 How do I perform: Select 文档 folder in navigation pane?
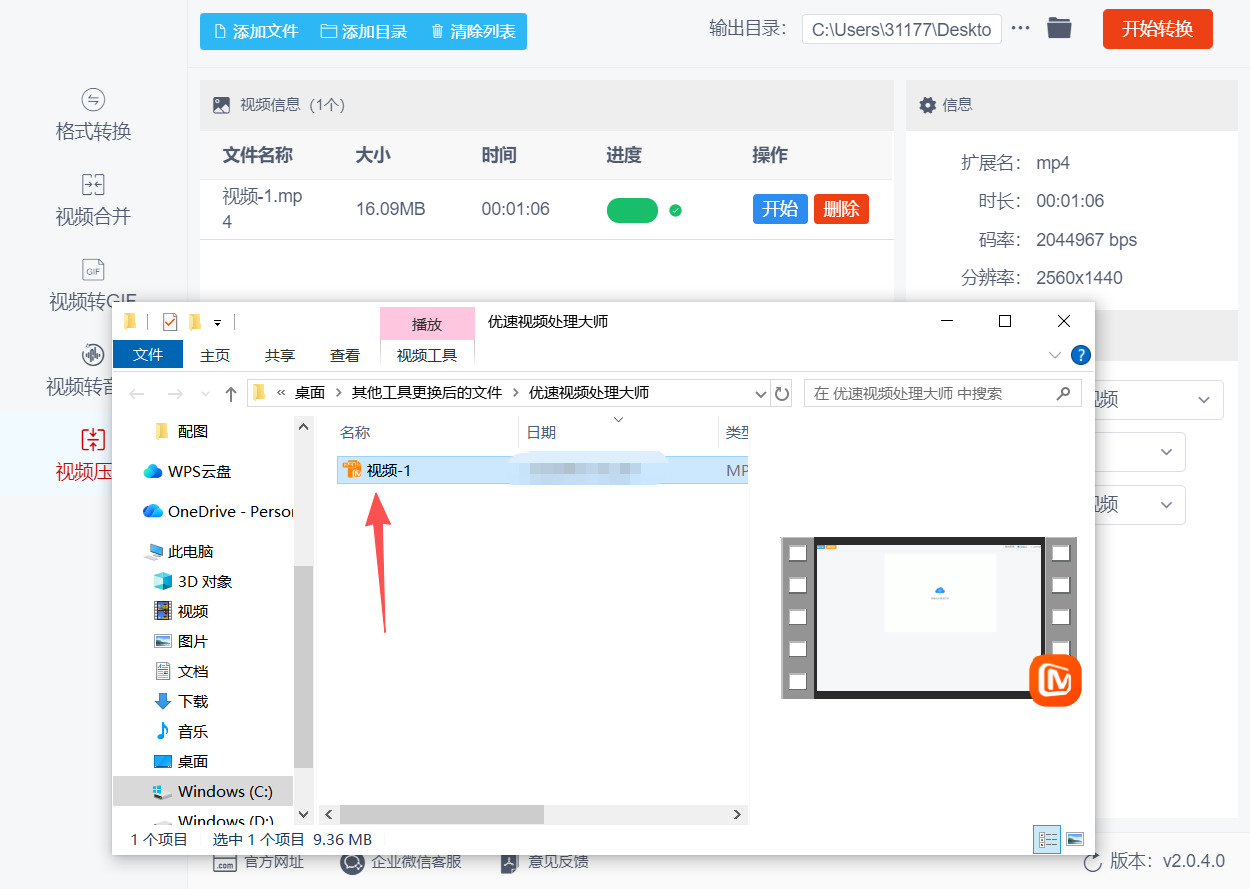point(181,671)
